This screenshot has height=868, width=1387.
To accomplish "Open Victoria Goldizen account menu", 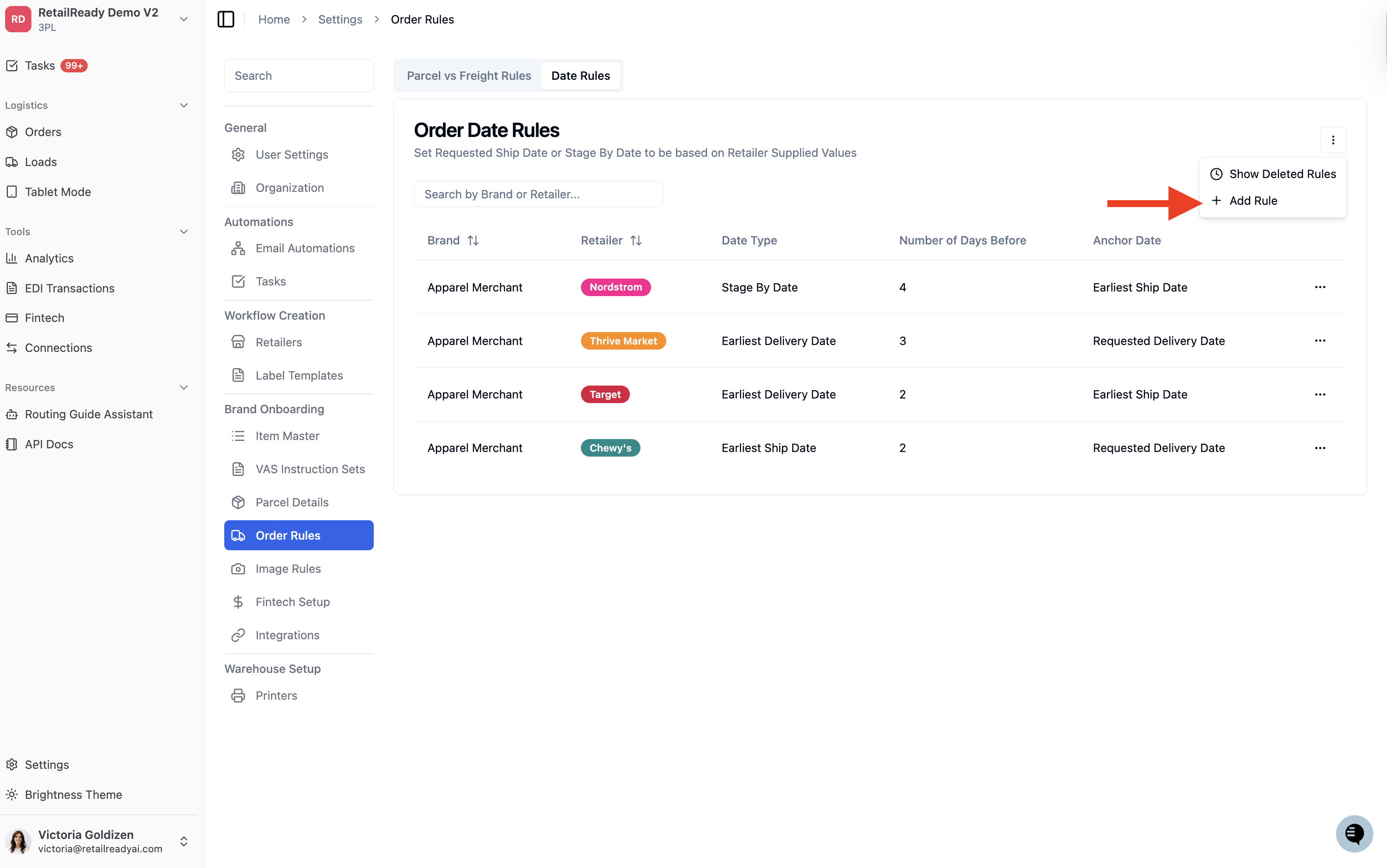I will [98, 841].
